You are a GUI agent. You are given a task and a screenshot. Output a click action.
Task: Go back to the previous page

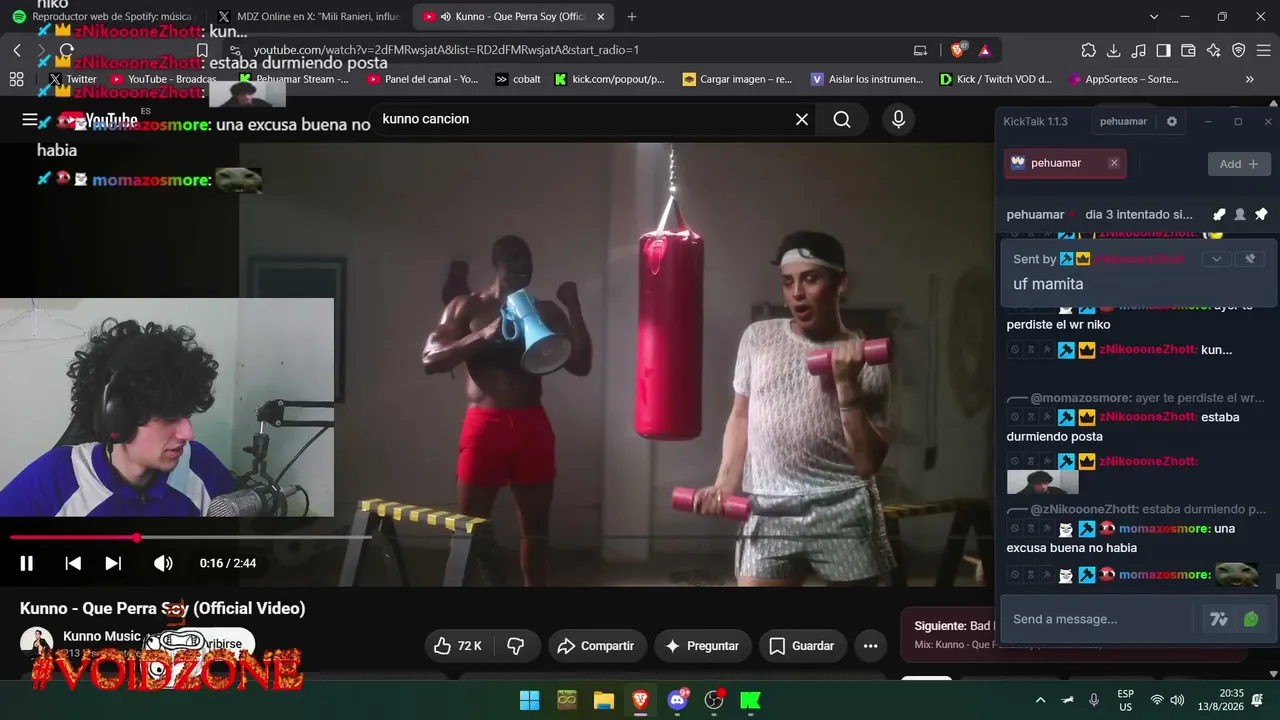point(17,50)
